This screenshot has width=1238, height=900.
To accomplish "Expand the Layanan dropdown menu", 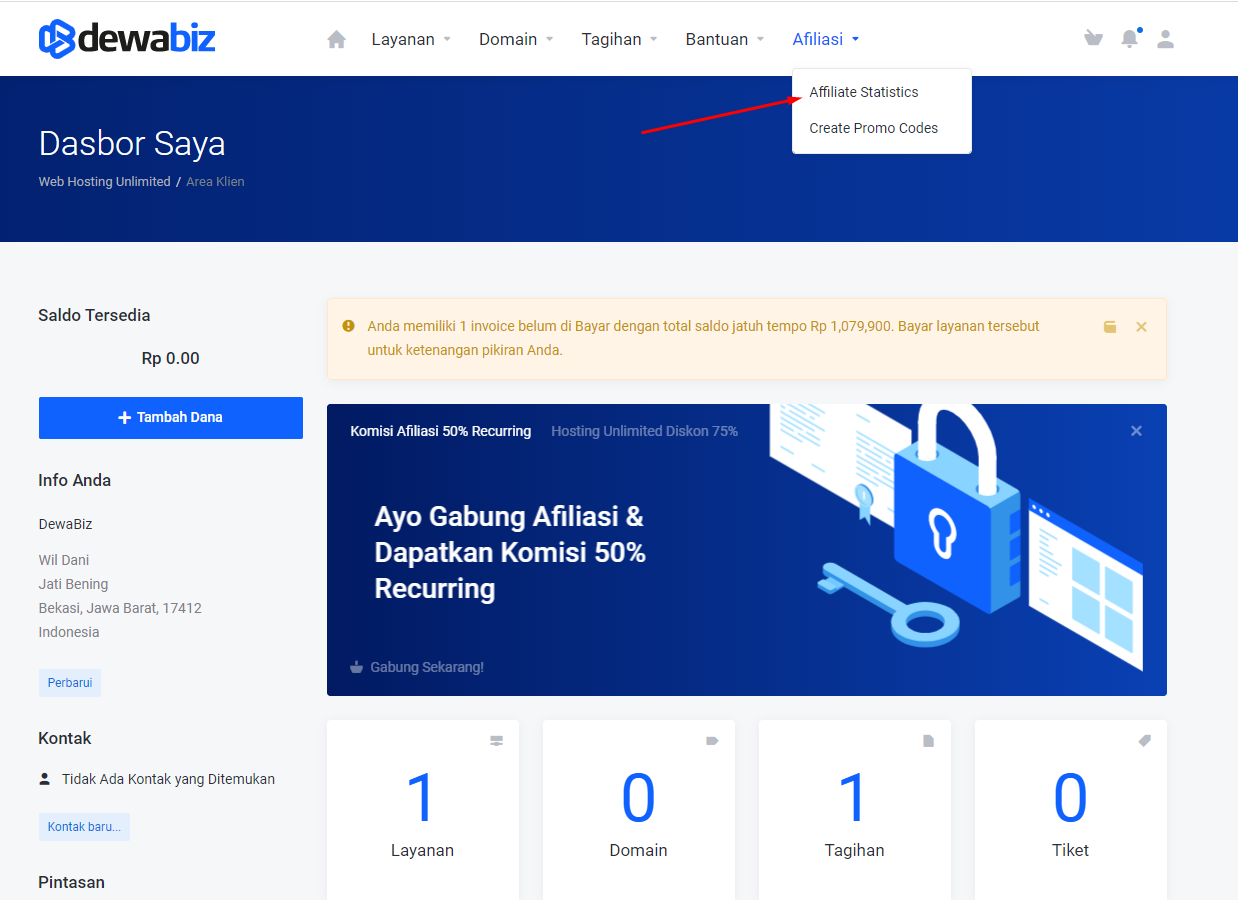I will (411, 40).
